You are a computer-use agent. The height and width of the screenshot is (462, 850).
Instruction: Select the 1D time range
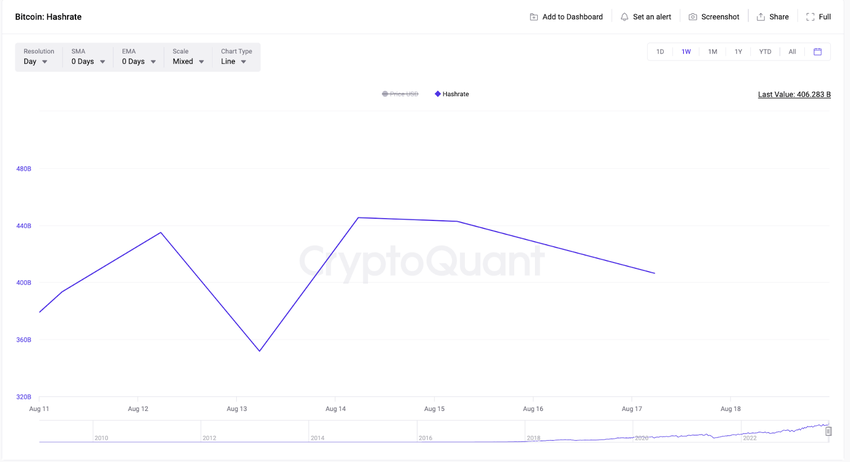pos(660,52)
